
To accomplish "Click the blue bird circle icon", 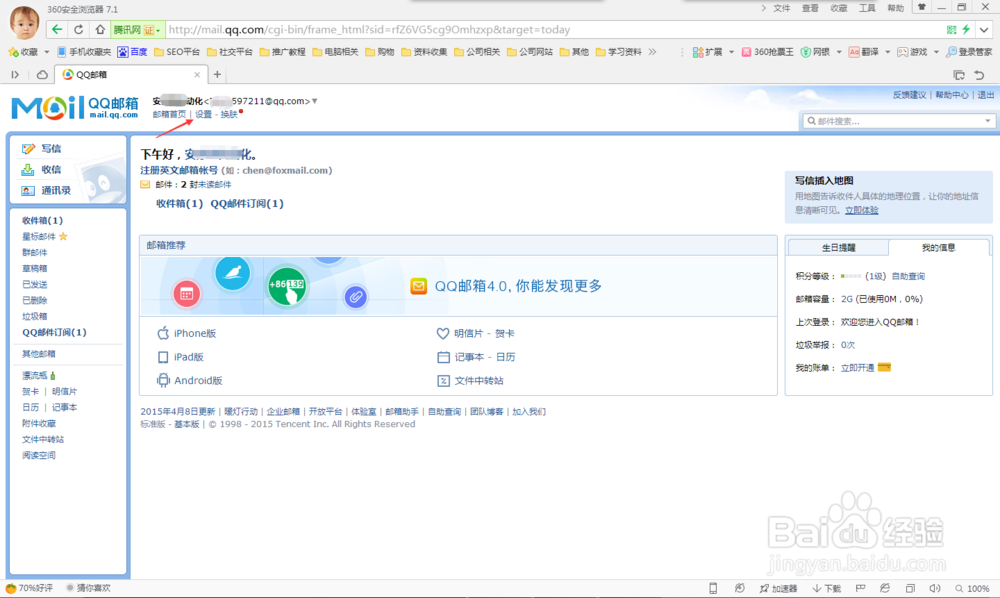I will click(233, 273).
